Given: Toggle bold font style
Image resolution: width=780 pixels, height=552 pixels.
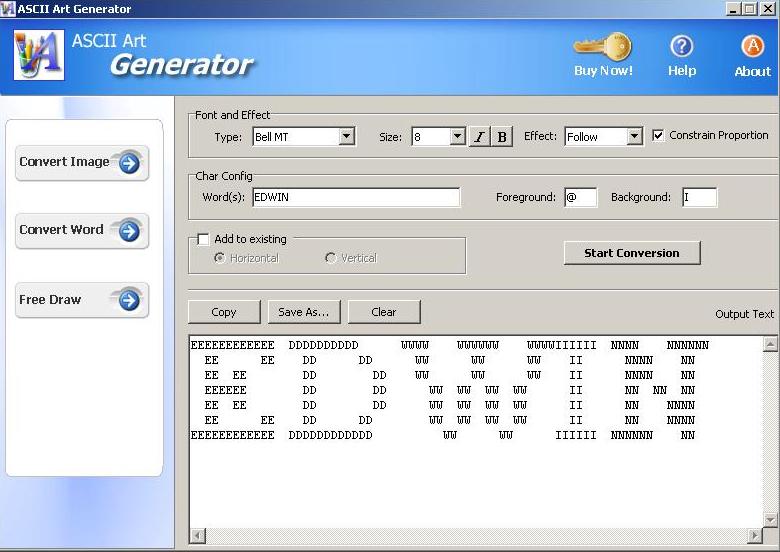Looking at the screenshot, I should [x=502, y=136].
